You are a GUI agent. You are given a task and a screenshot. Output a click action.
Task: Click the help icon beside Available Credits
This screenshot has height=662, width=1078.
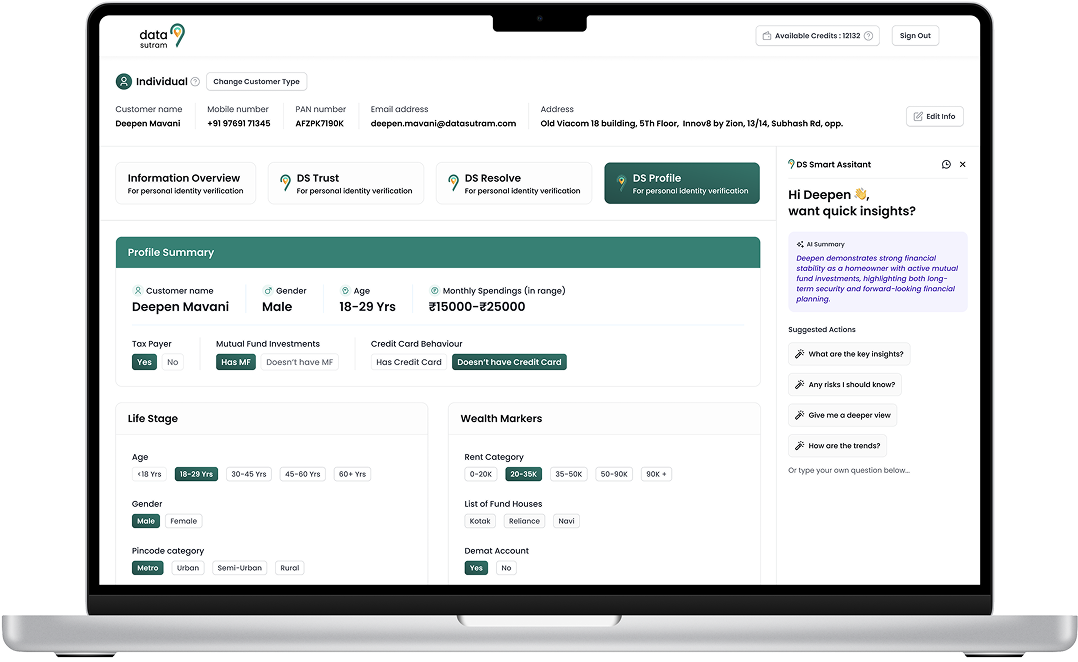868,36
